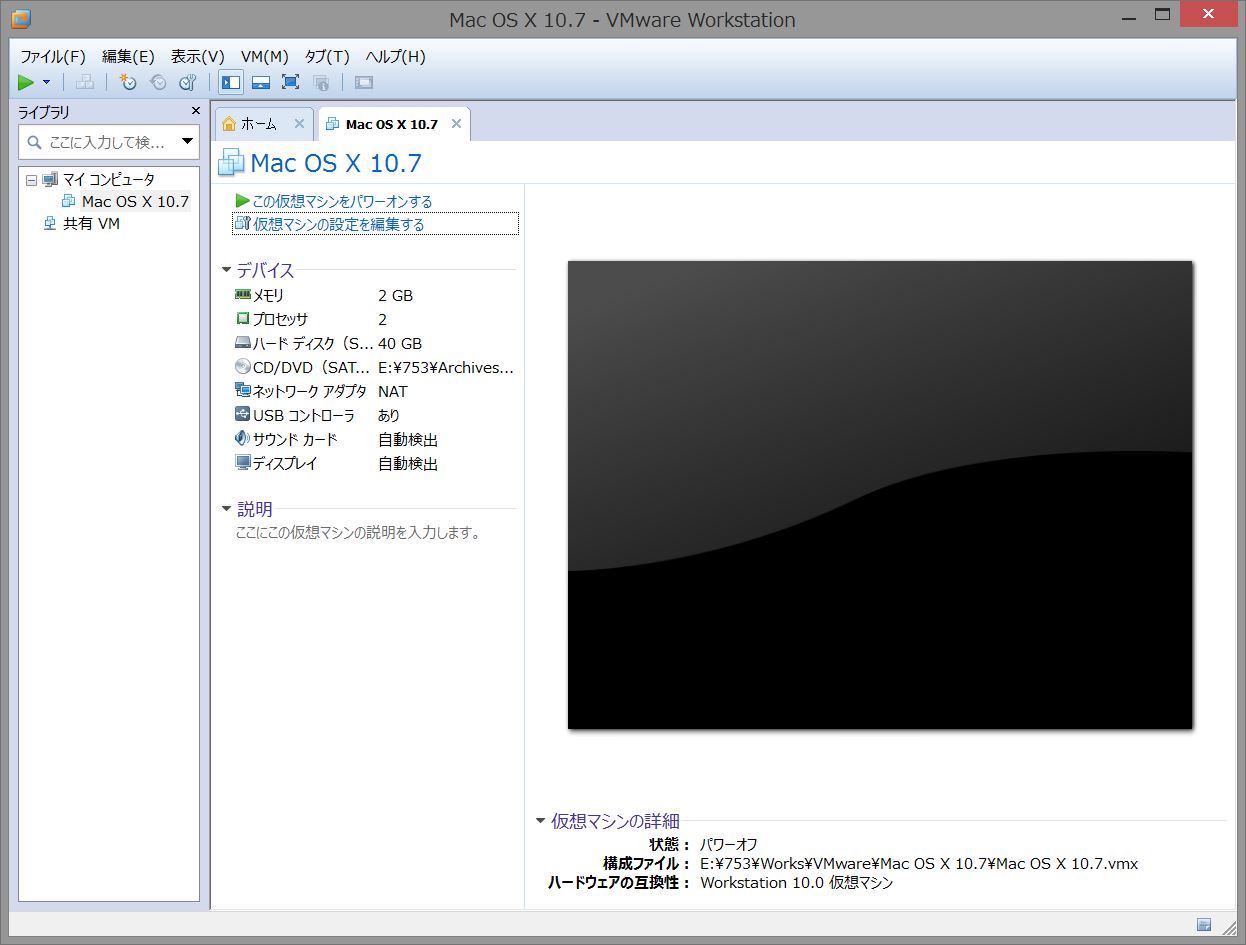
Task: Open the ヘルプ(H) menu
Action: [x=395, y=56]
